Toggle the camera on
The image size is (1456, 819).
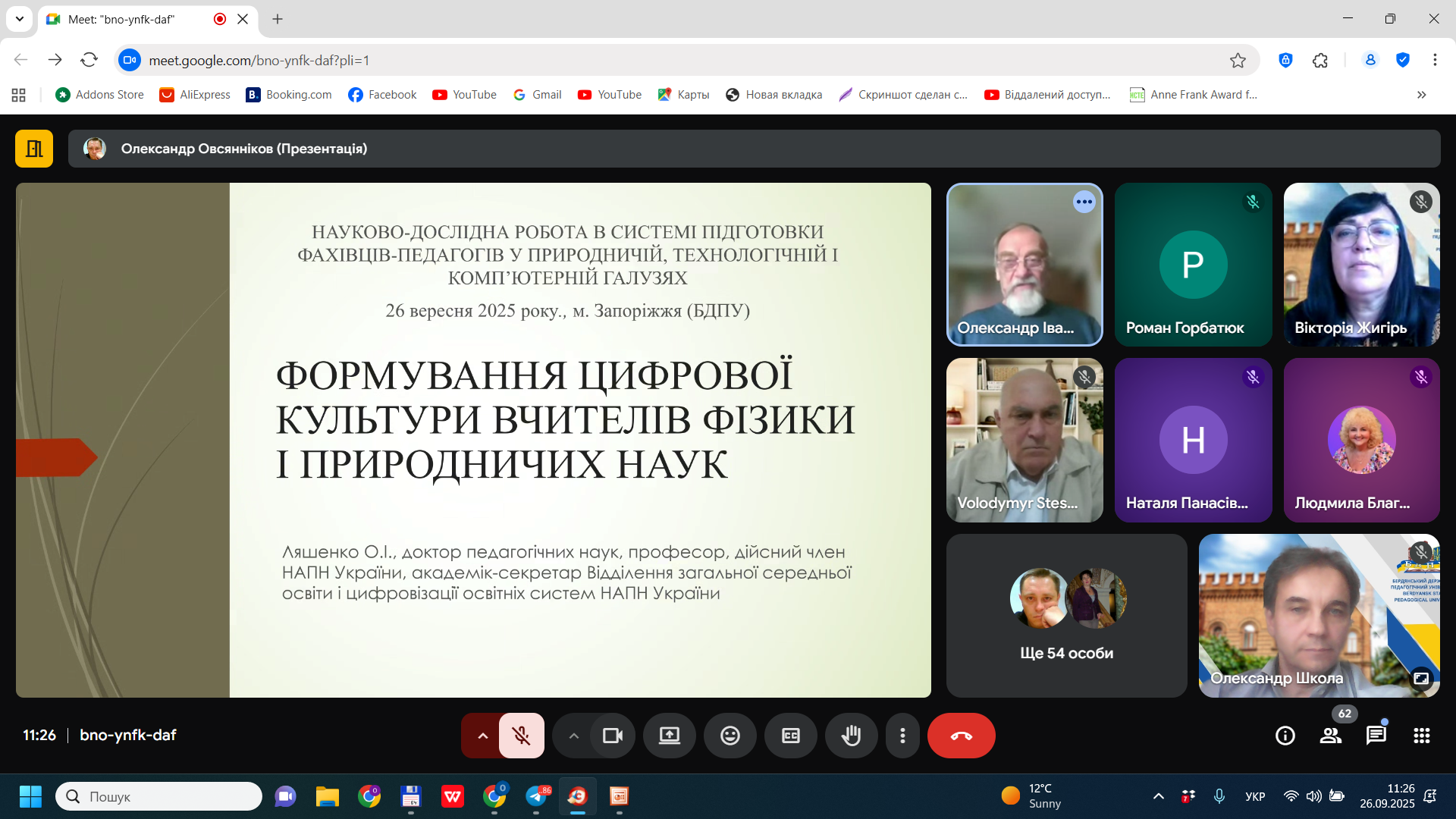[612, 736]
